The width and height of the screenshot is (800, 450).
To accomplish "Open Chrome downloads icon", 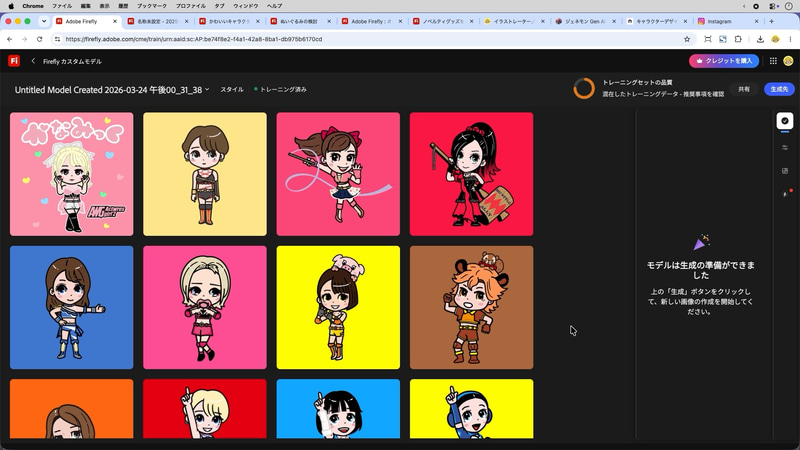I will tap(760, 39).
